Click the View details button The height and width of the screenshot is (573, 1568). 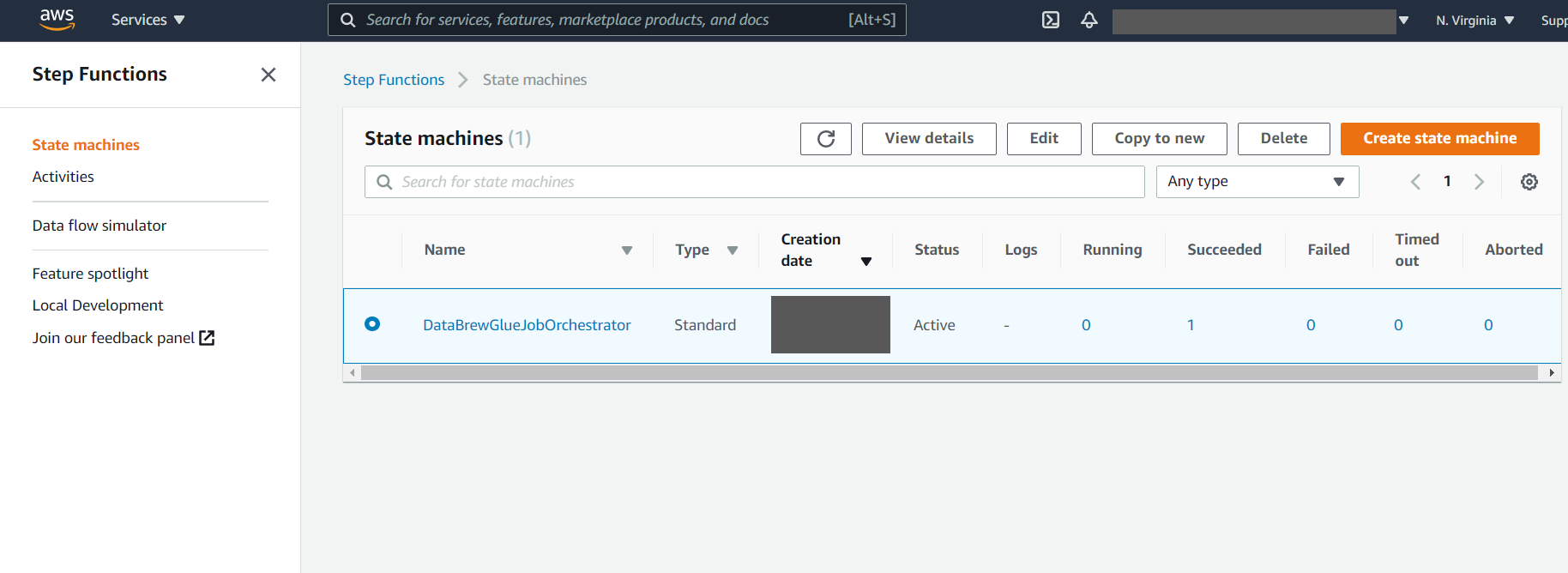click(x=929, y=139)
